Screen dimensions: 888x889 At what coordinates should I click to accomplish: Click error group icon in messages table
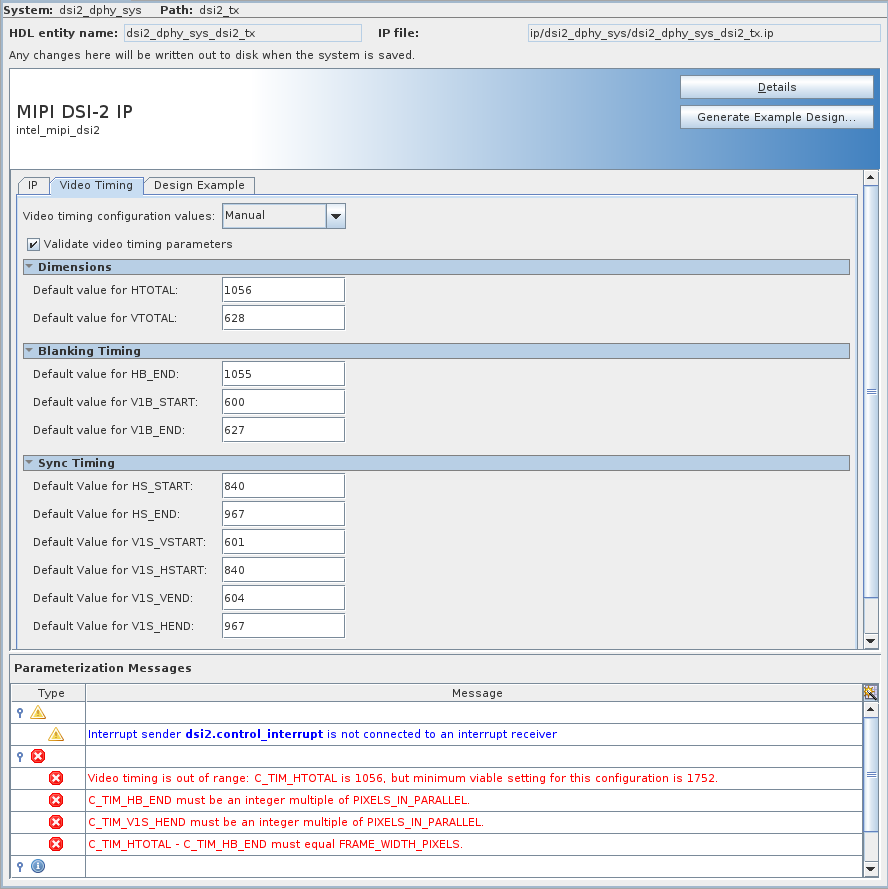tap(38, 756)
